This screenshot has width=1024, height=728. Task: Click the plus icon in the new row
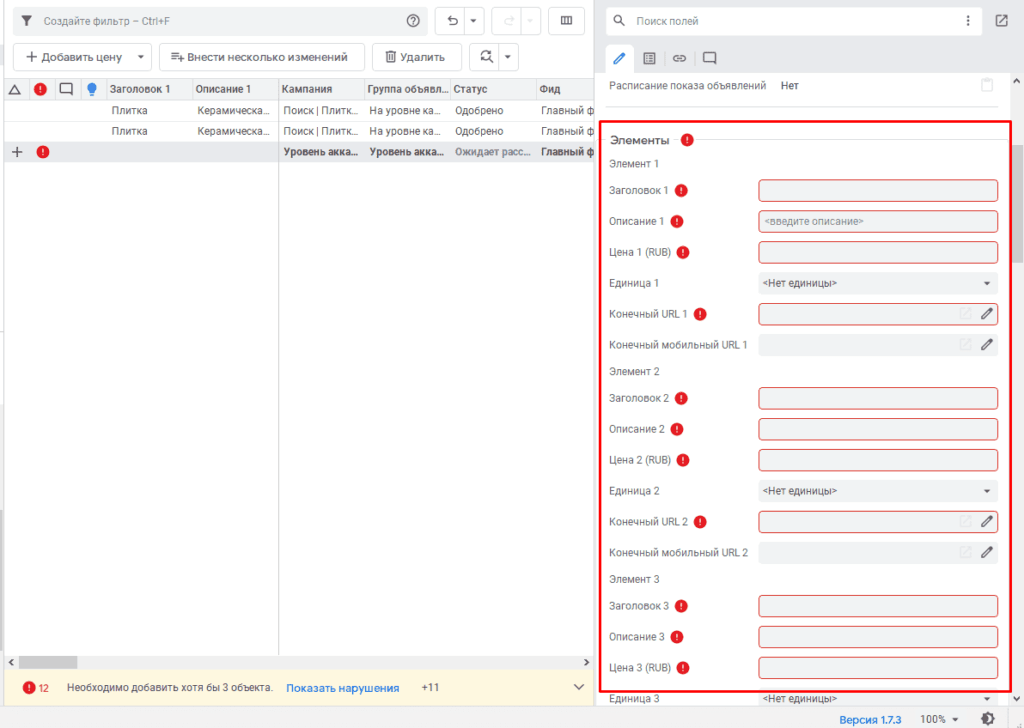(17, 152)
